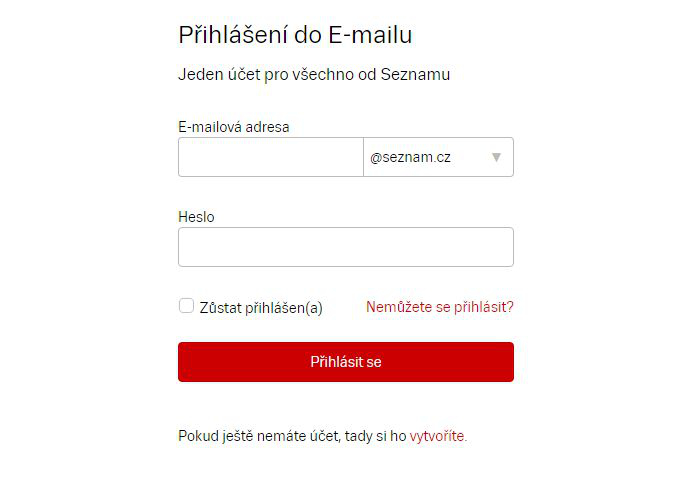Click the "Jeden účet pro všechno" subtitle
This screenshot has width=682, height=479.
[314, 75]
